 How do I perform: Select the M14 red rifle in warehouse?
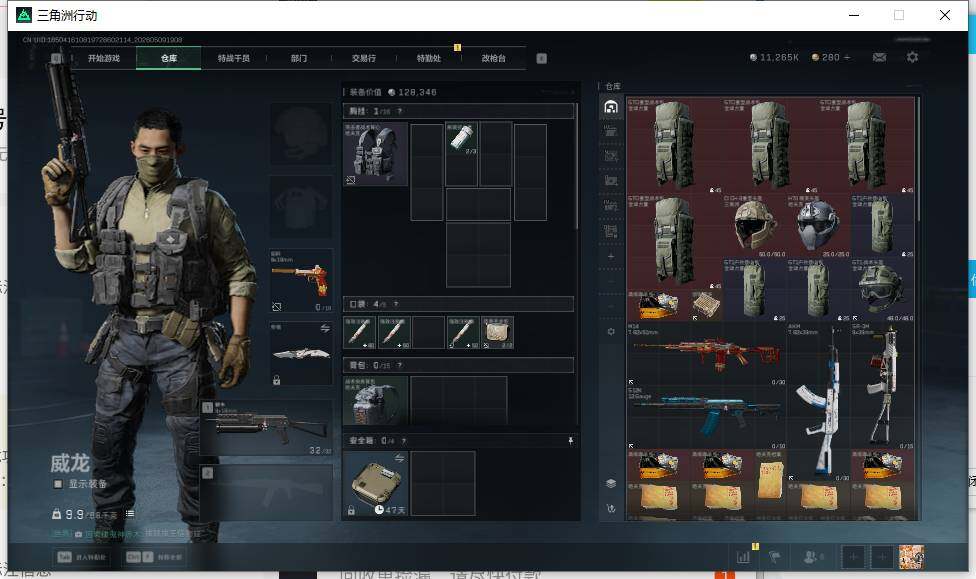click(706, 354)
